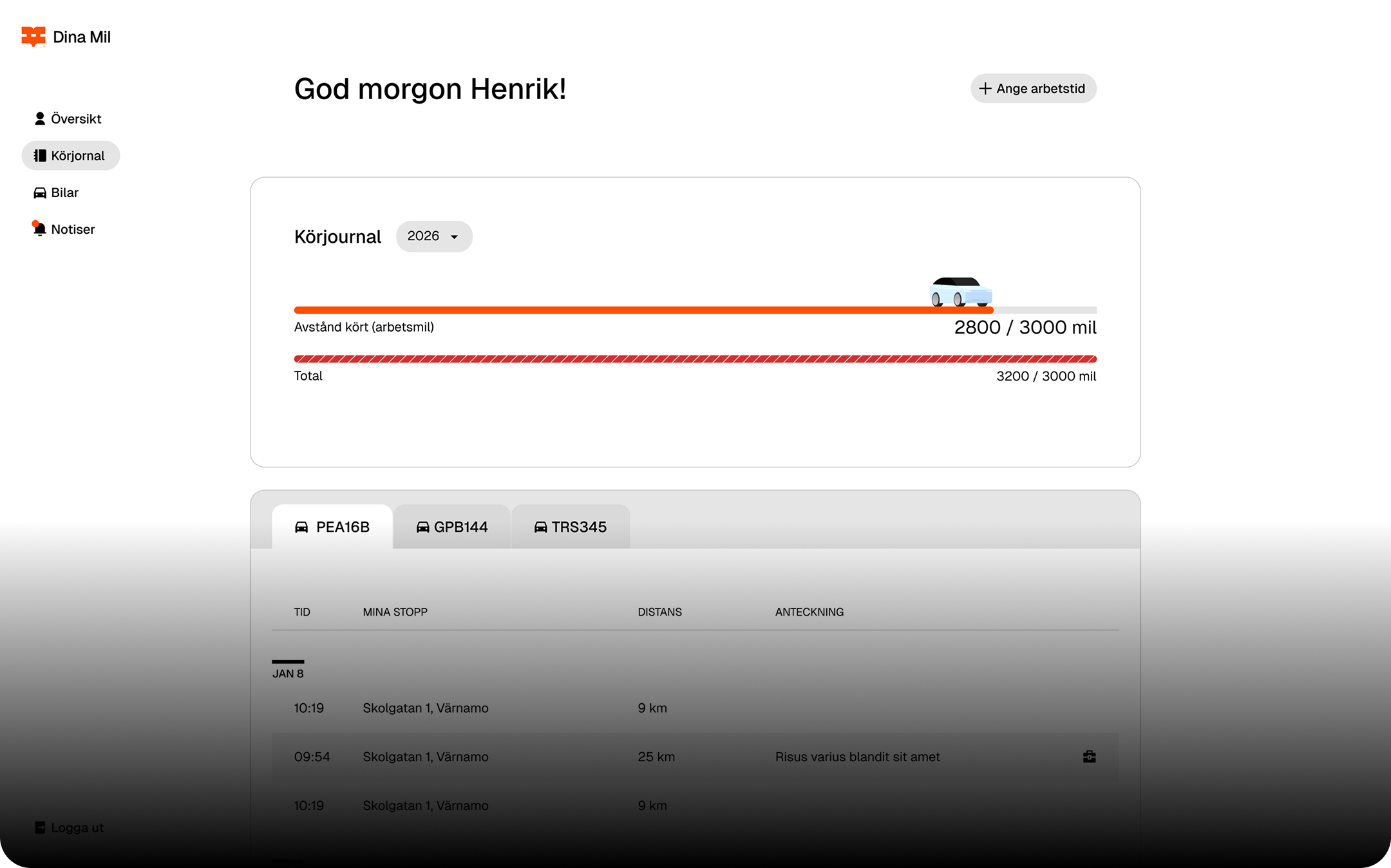Open Översikt via the person icon
This screenshot has width=1391, height=868.
(40, 118)
